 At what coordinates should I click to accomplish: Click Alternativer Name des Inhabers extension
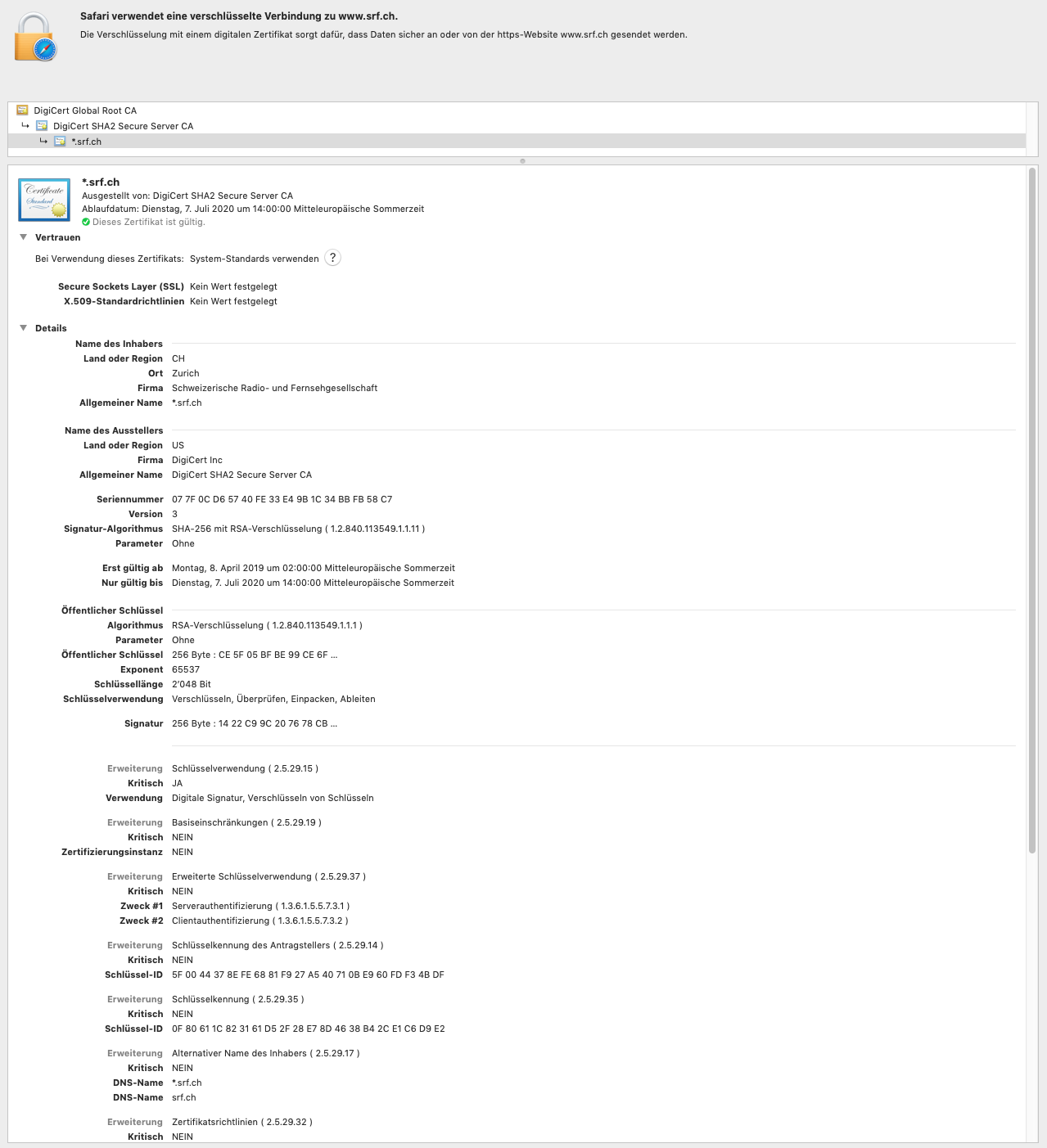(x=266, y=1053)
